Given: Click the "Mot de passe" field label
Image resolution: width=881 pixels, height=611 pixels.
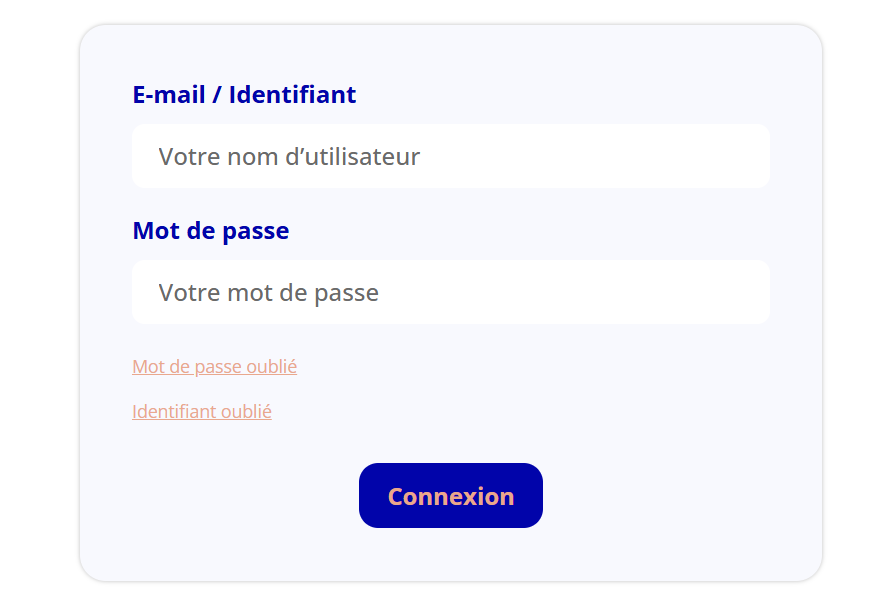Looking at the screenshot, I should 210,231.
